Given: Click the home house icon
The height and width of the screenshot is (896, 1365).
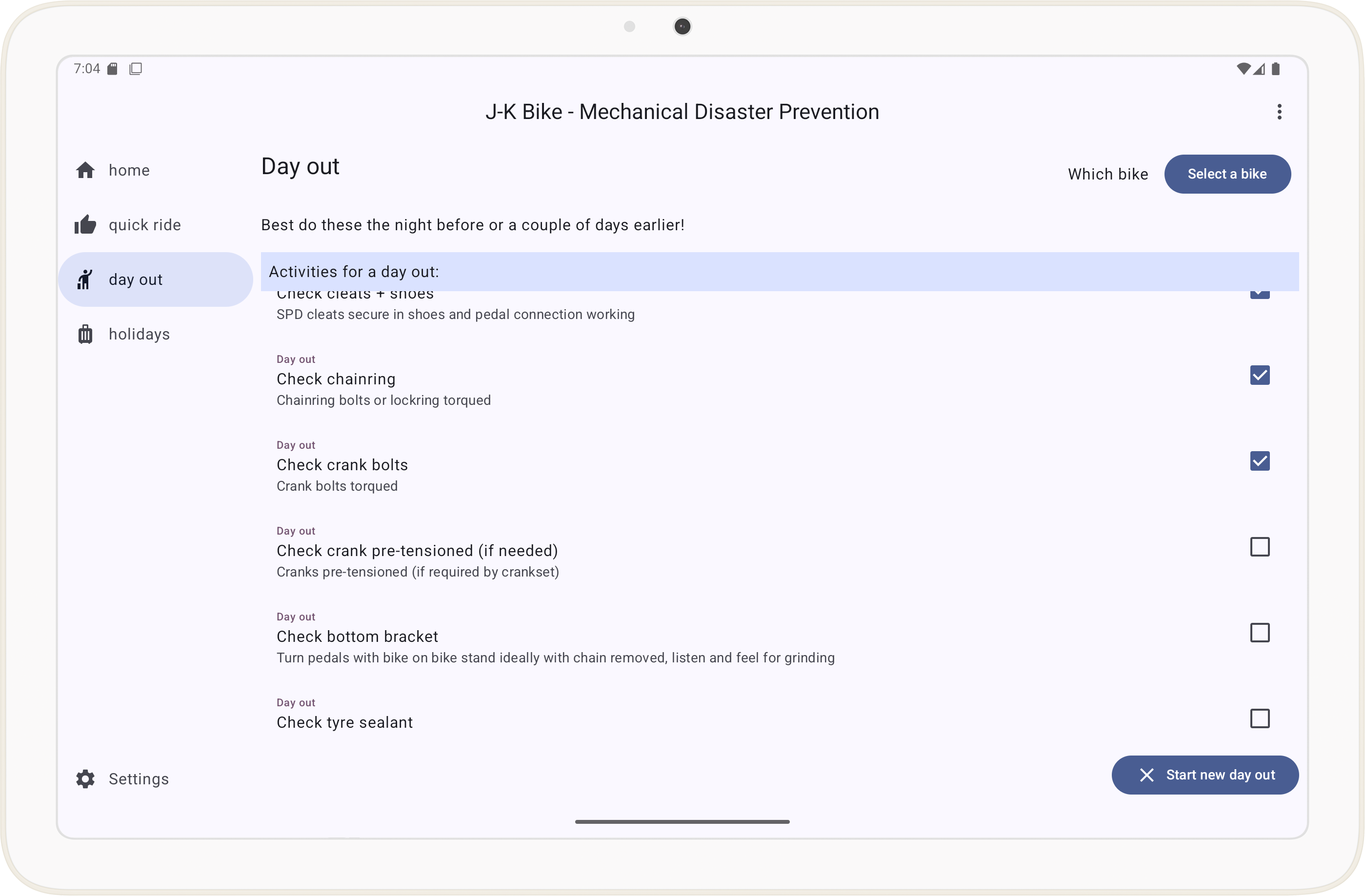Looking at the screenshot, I should pyautogui.click(x=85, y=170).
